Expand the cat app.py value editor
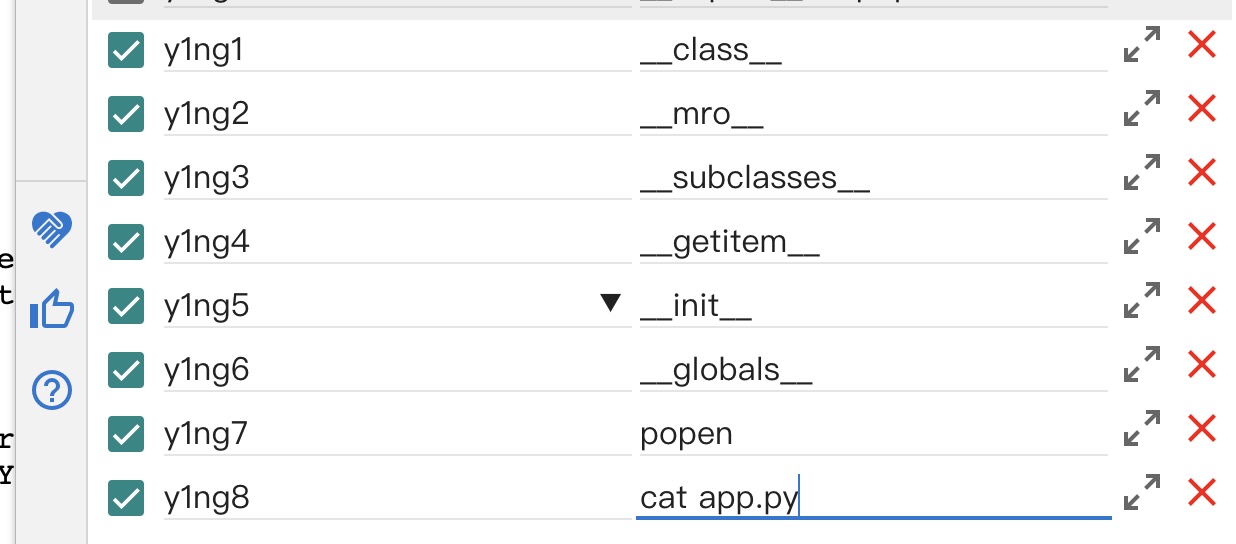The width and height of the screenshot is (1236, 544). pos(1142,493)
